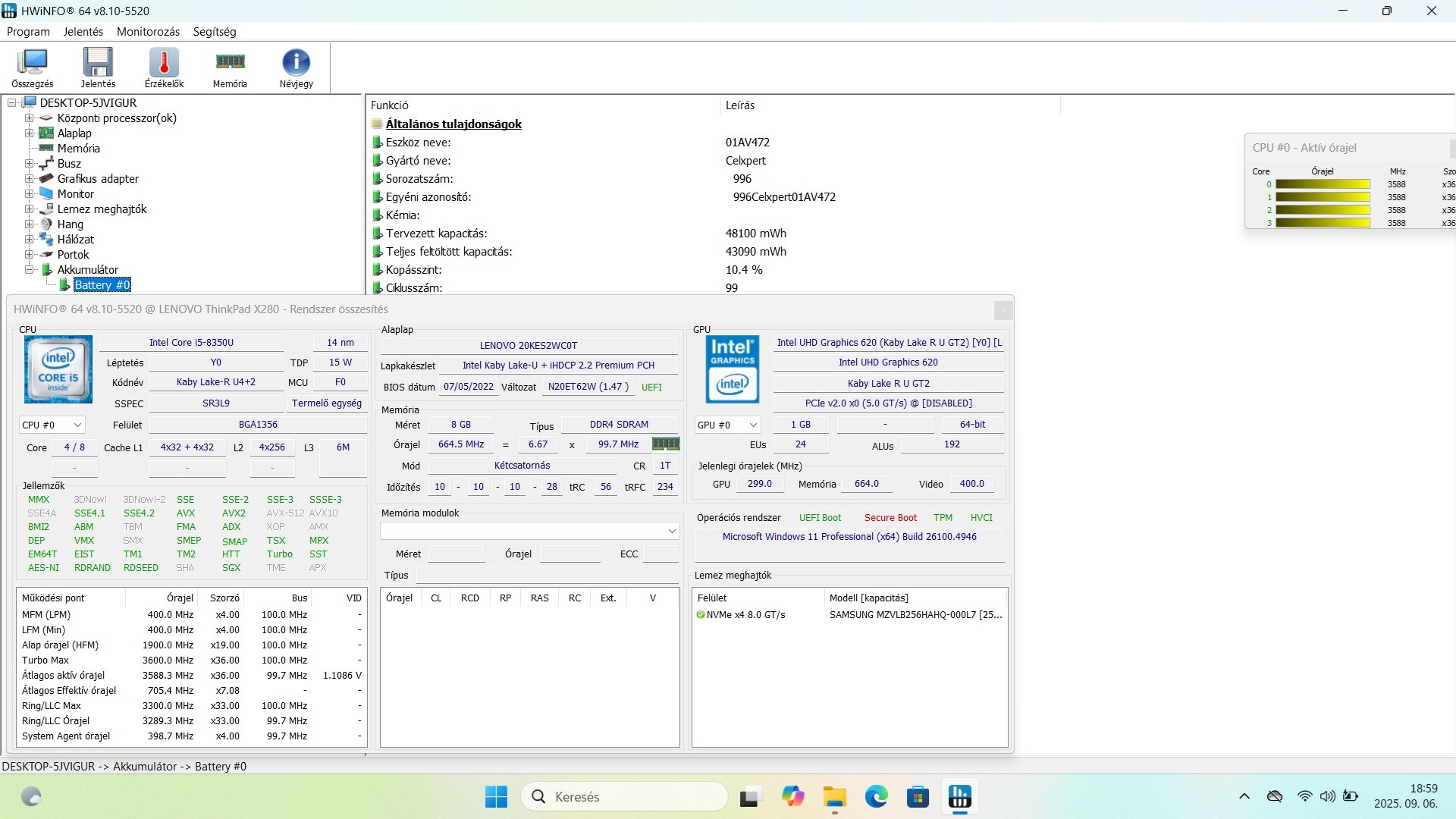Open the GPU #0 selector dropdown
The width and height of the screenshot is (1456, 819).
[x=726, y=425]
